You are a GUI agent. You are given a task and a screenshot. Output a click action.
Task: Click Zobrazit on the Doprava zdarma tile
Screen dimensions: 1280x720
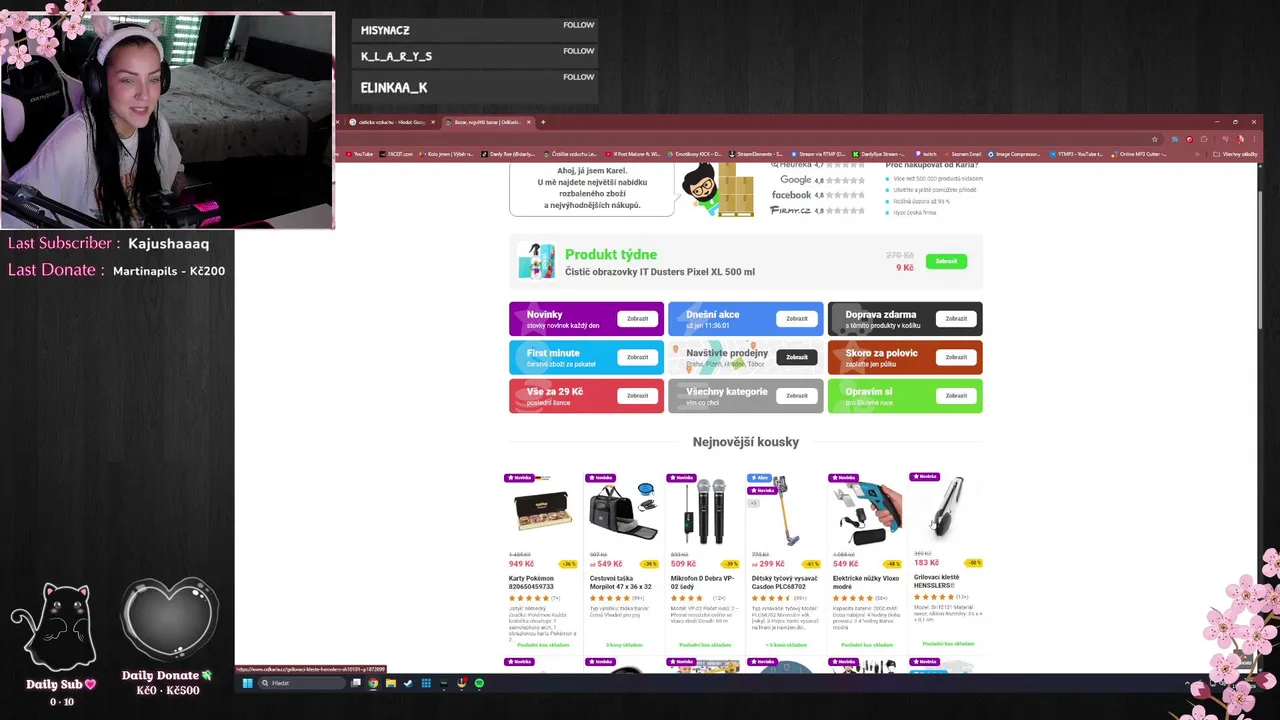pos(956,319)
